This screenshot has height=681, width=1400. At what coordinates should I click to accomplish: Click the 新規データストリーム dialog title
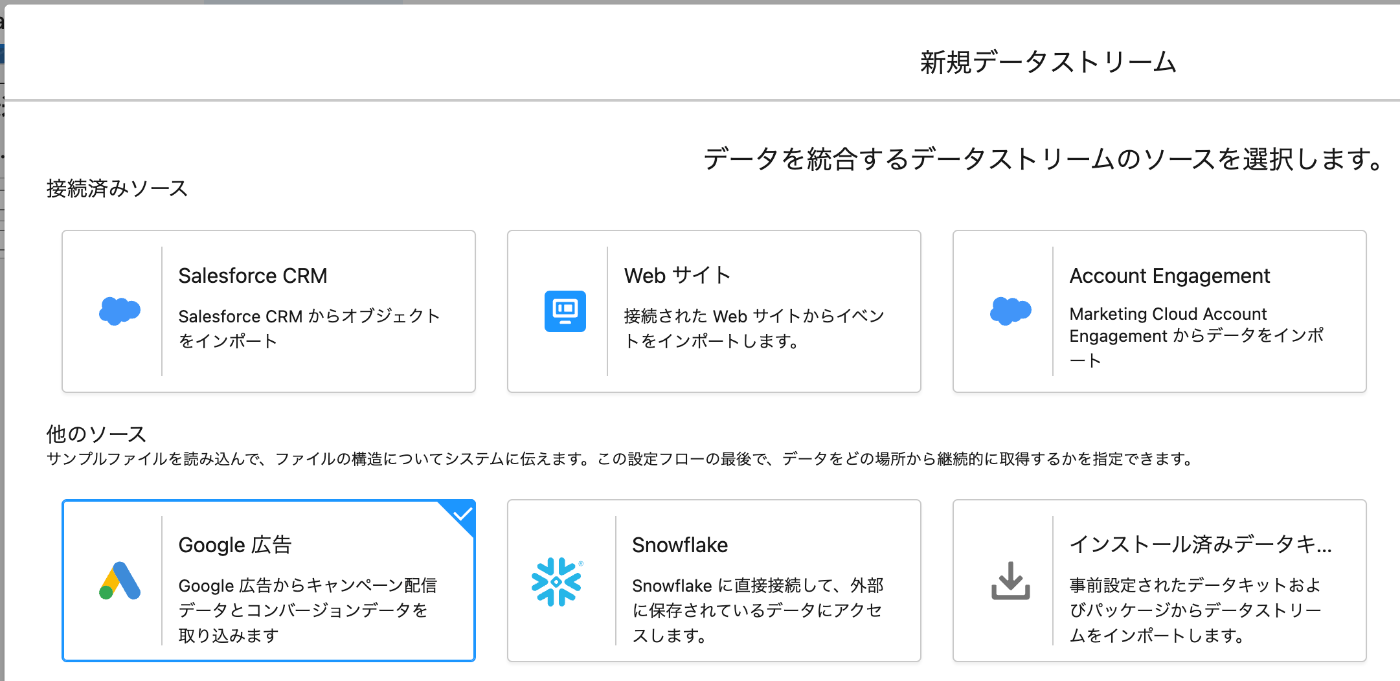(1048, 62)
